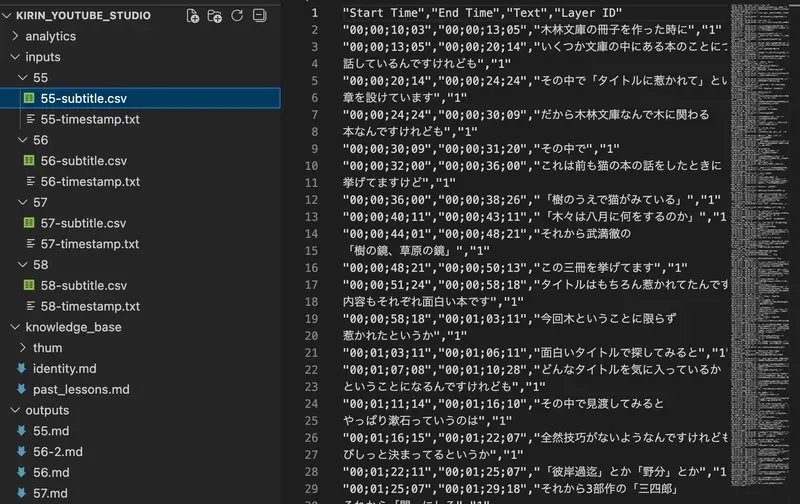This screenshot has height=504, width=800.
Task: Click the markdown icon beside 57.md
Action: 21,493
